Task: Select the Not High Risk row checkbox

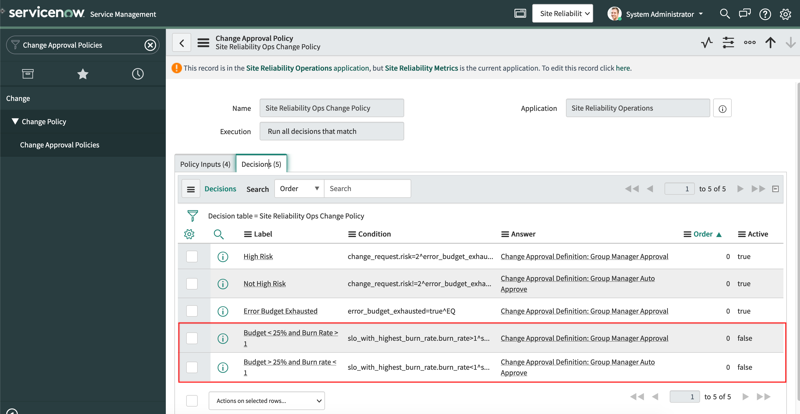Action: pyautogui.click(x=192, y=284)
